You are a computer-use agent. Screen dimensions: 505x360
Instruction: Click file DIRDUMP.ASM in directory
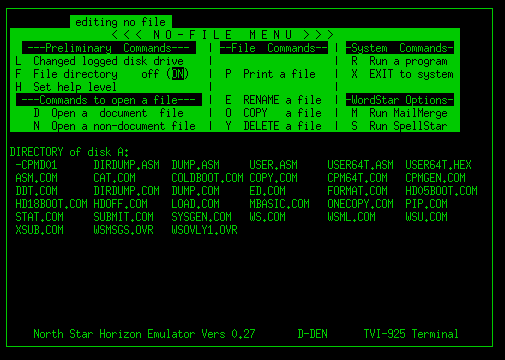(126, 165)
